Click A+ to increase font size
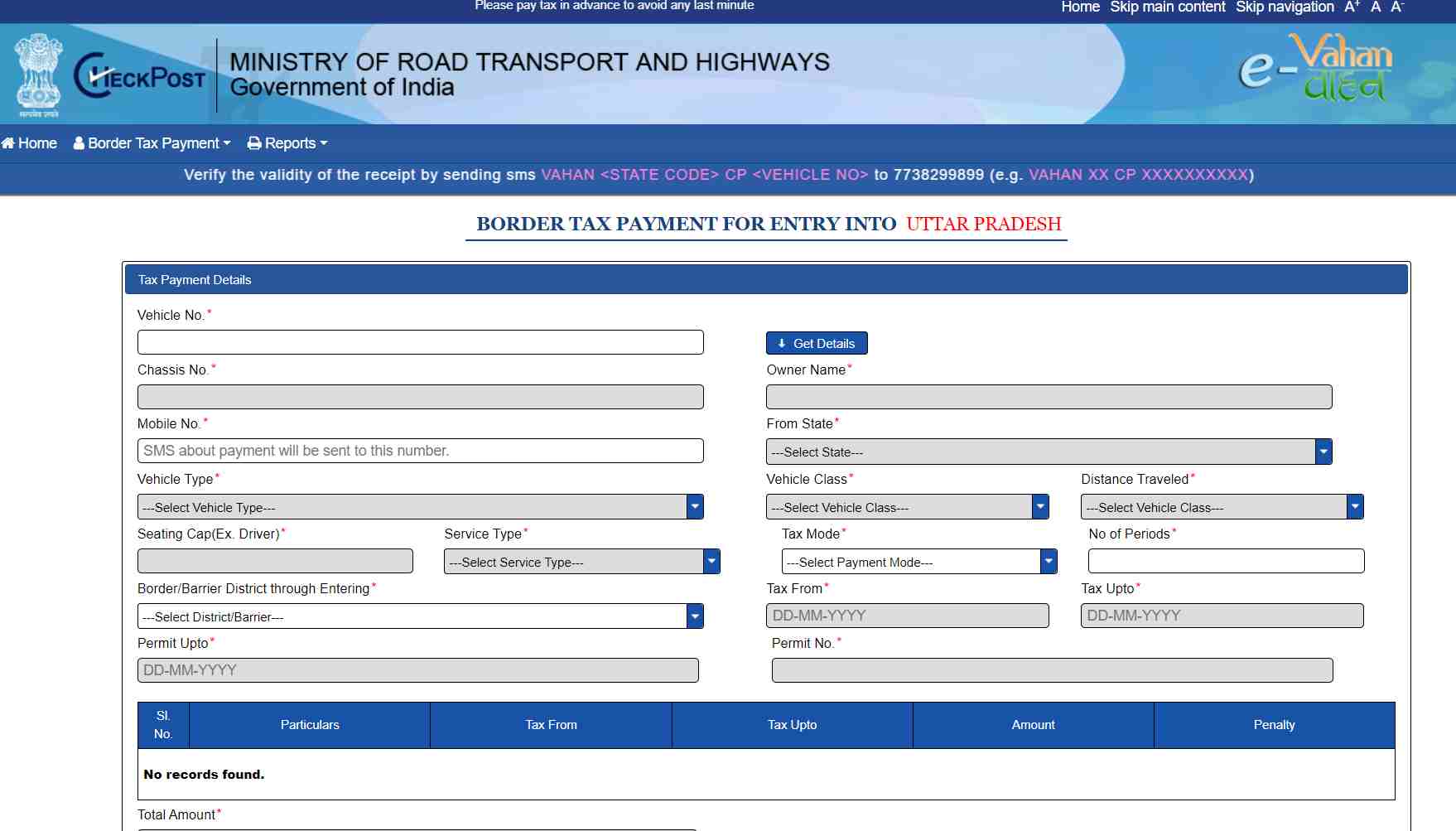 click(x=1352, y=7)
